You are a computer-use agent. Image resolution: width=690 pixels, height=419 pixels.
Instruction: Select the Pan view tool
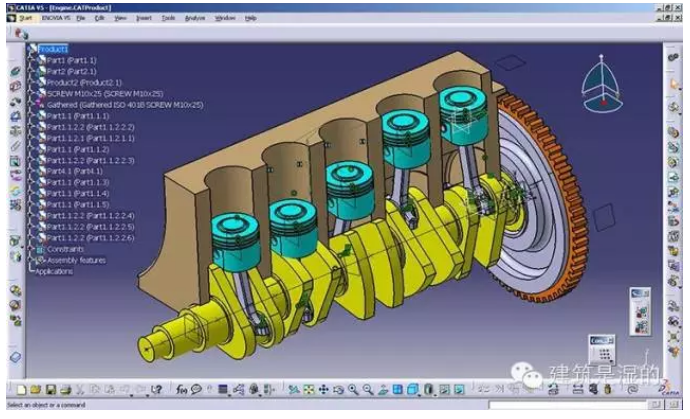323,390
